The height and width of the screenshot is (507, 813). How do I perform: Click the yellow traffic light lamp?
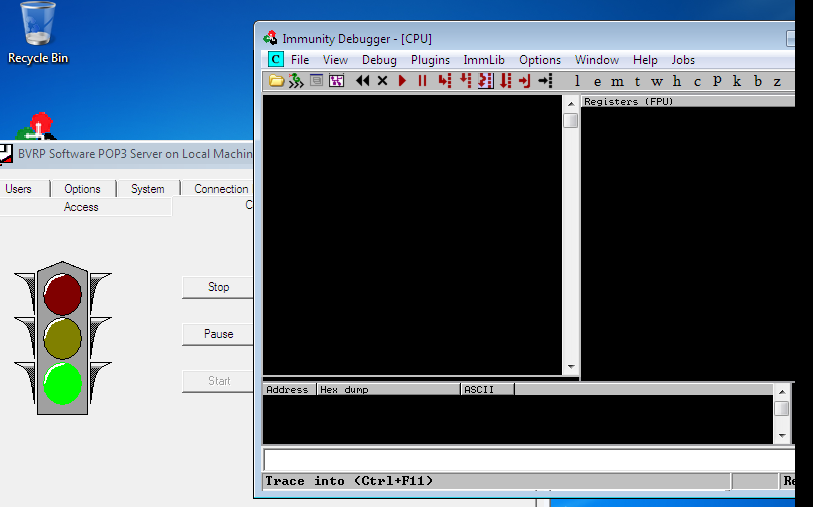click(x=63, y=339)
